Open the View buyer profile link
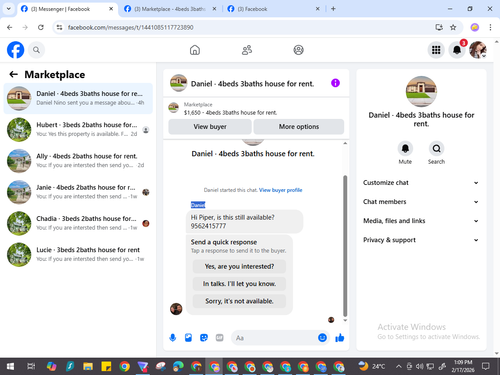500x375 pixels. coord(281,190)
